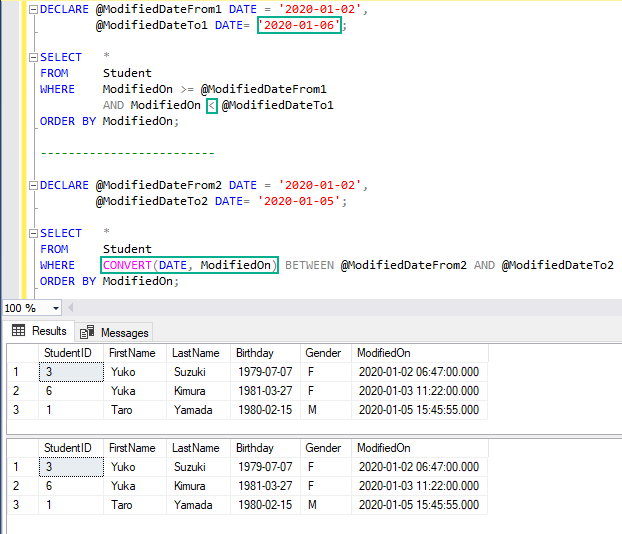Screen dimensions: 622x534
Task: Click 1980-02-15 cell in first grid
Action: tap(265, 410)
